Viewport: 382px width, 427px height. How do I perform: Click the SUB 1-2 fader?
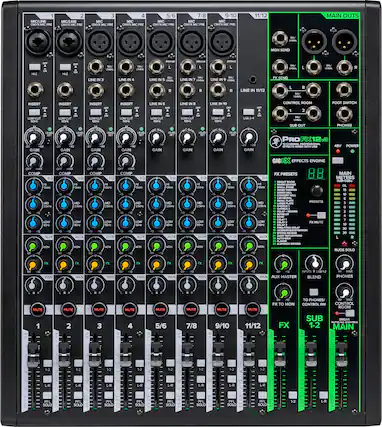(311, 354)
